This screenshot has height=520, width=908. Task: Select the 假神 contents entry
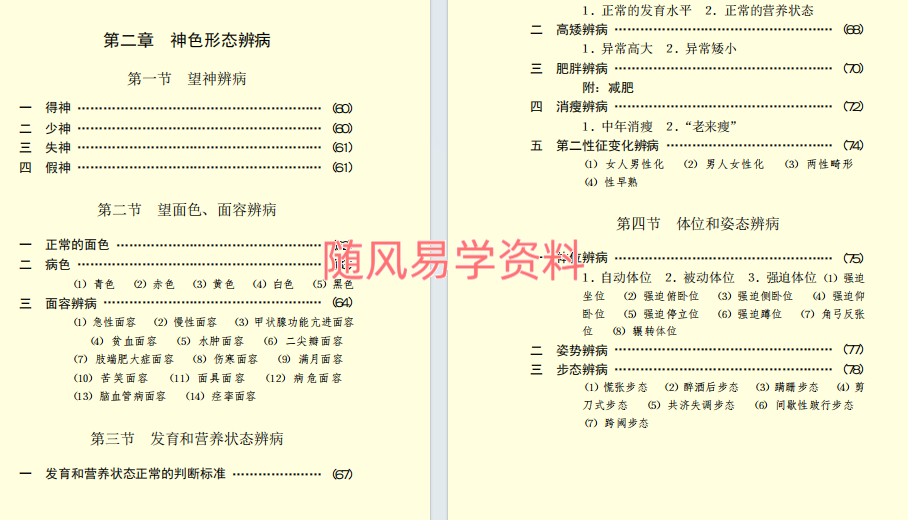58,167
